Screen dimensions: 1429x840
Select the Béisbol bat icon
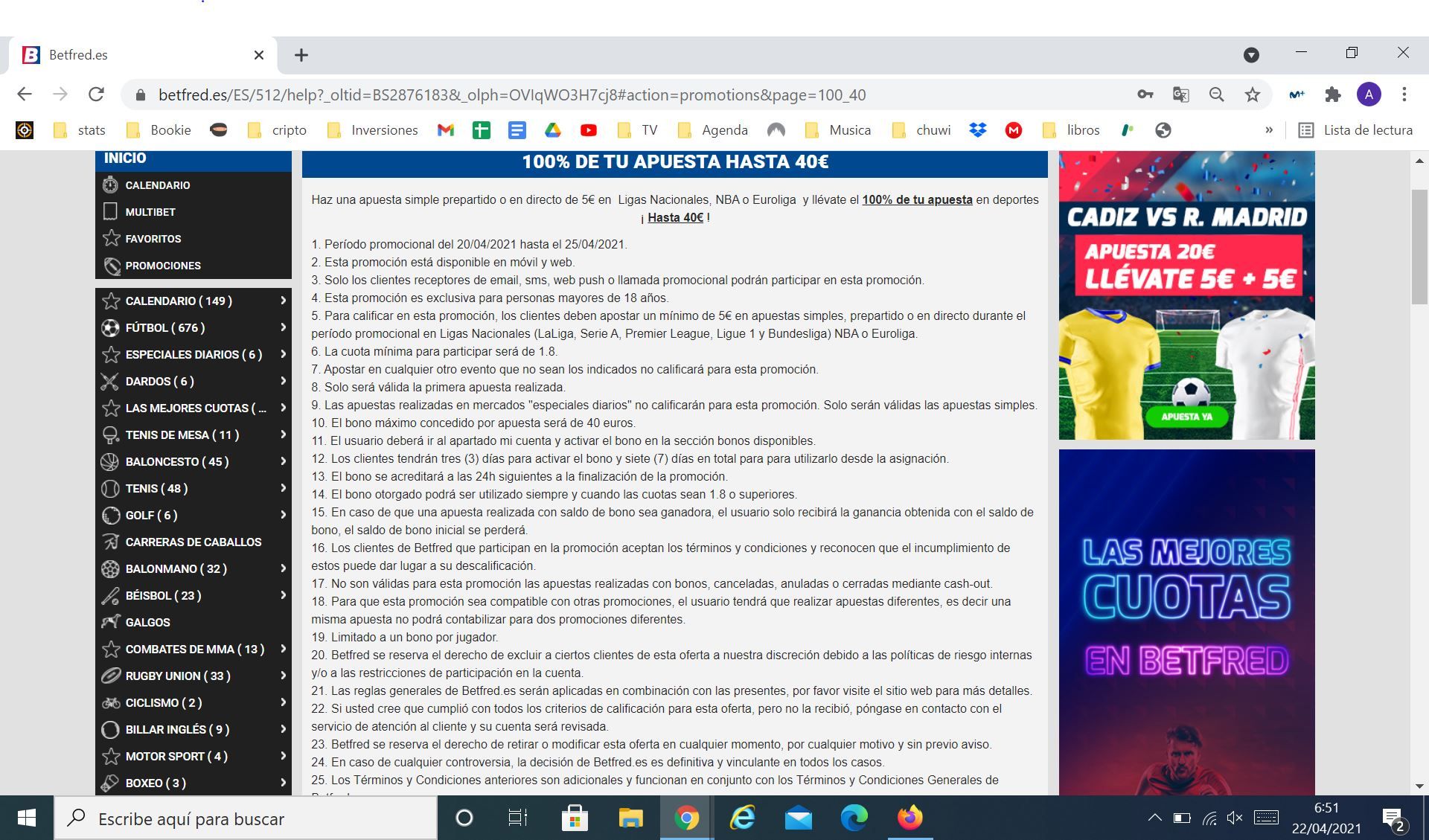click(110, 595)
